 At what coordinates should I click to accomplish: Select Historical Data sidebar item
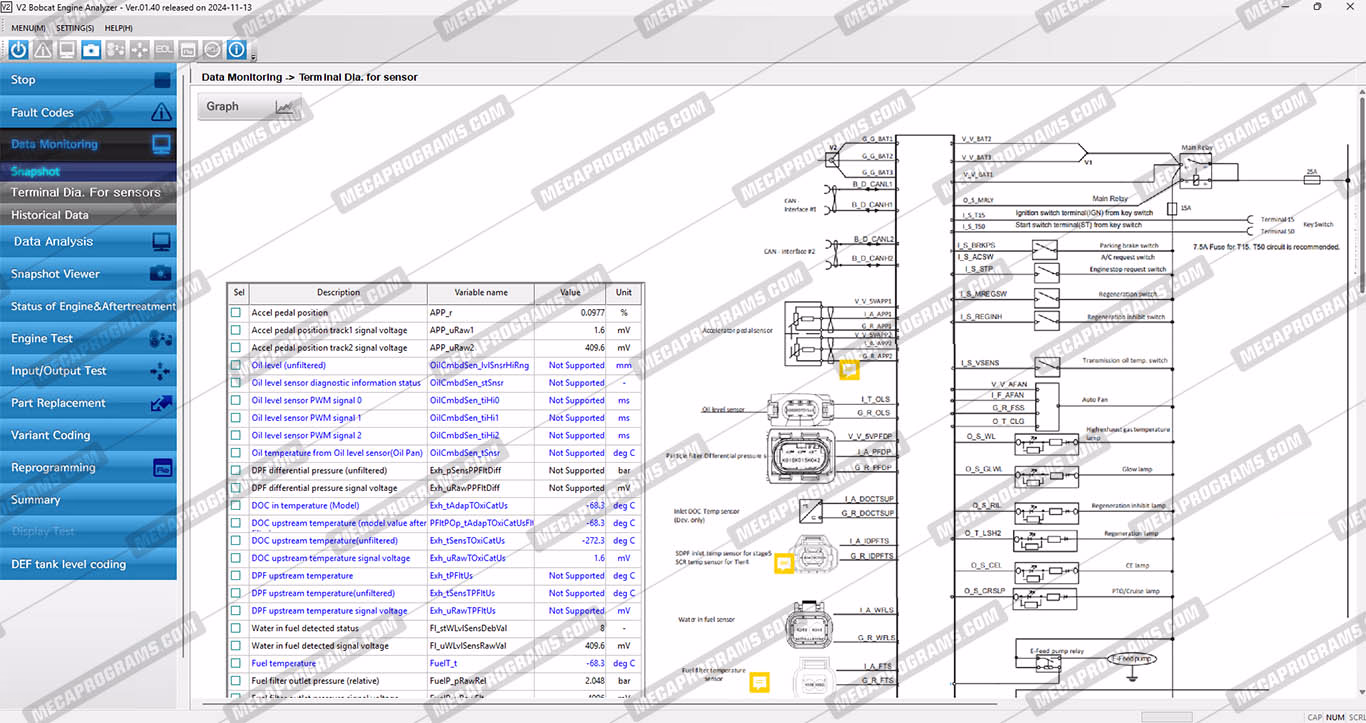pyautogui.click(x=88, y=215)
